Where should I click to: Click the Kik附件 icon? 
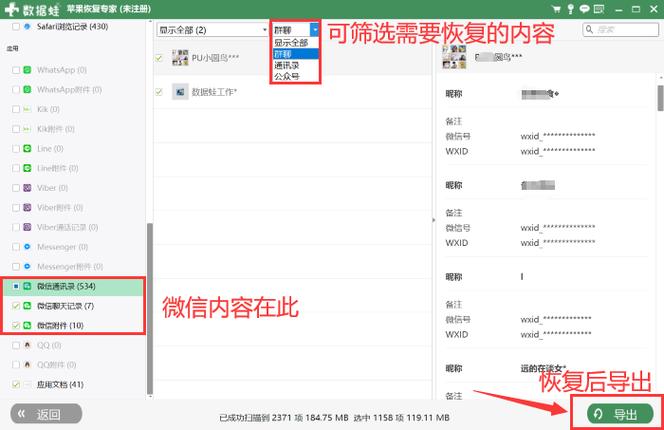(27, 129)
